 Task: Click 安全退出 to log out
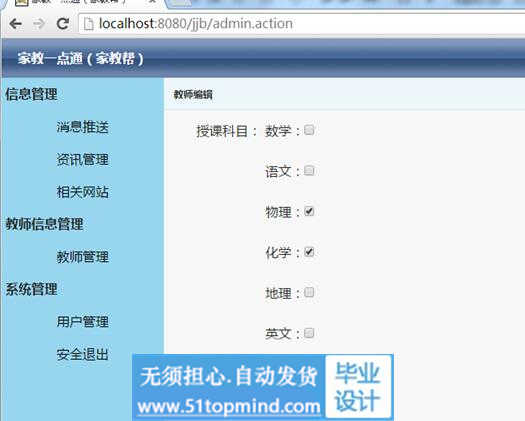point(82,355)
